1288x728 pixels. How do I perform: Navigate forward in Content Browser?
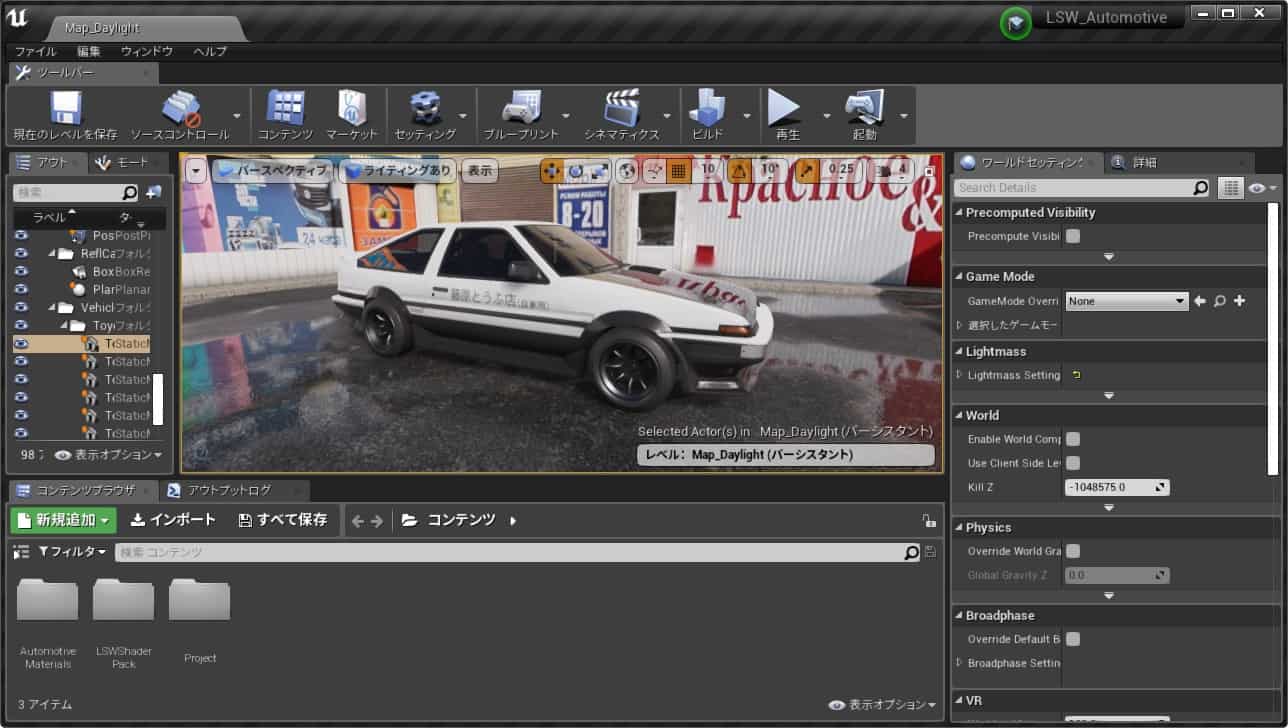(377, 521)
